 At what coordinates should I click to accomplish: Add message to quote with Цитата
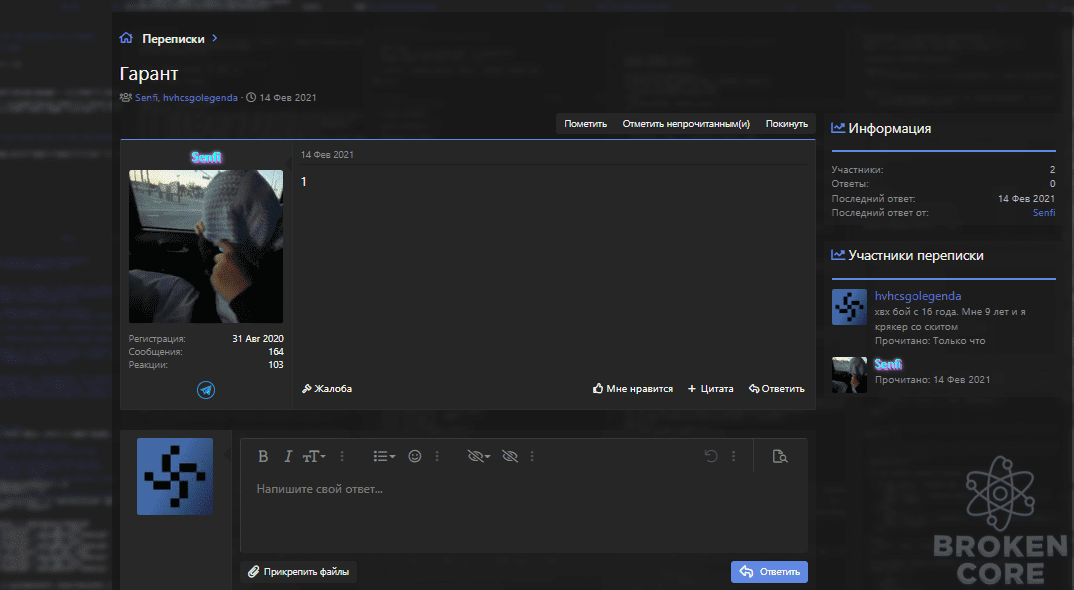tap(710, 389)
